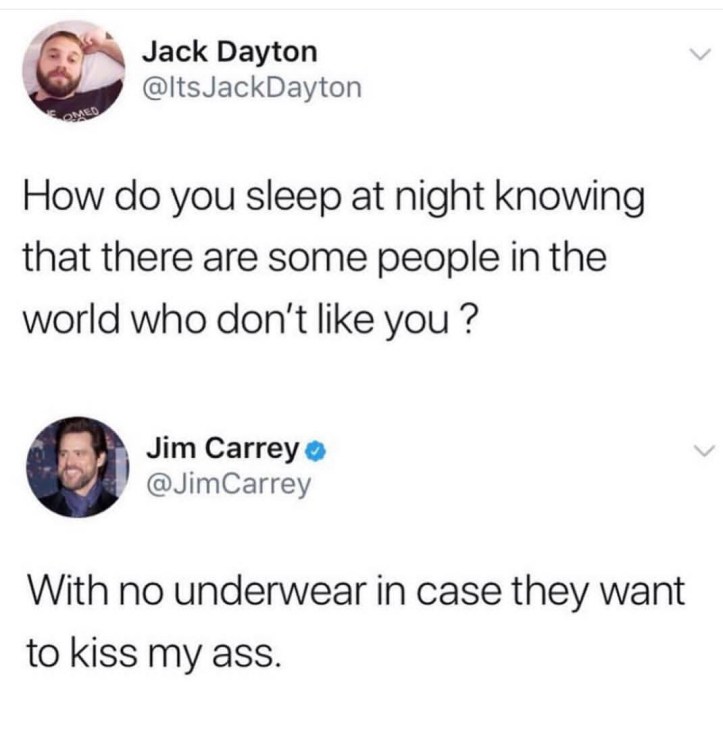The image size is (723, 737).
Task: Select the line 'How do you sleep at night knowing'
Action: 334,197
